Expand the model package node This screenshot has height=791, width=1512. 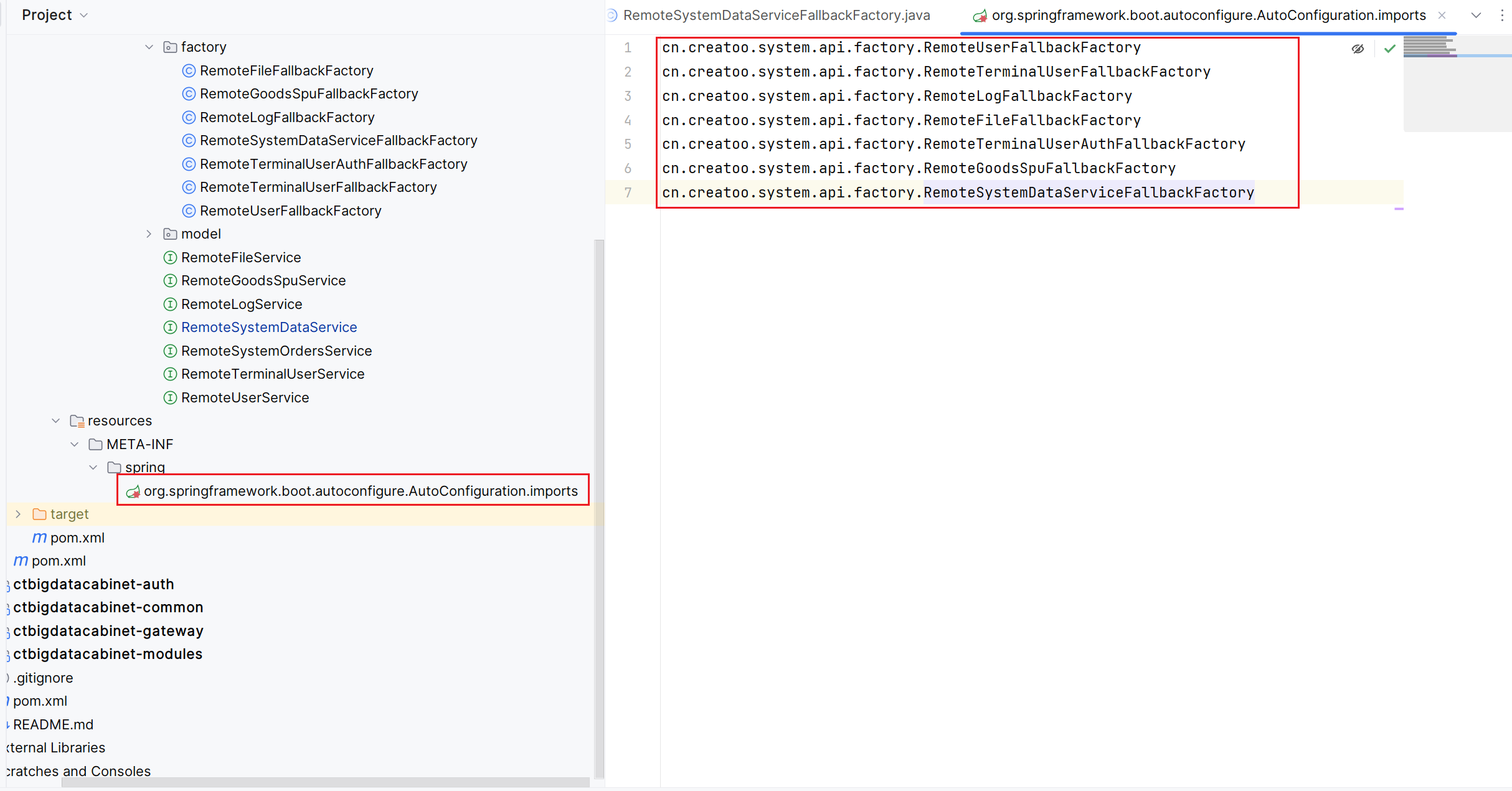point(149,234)
